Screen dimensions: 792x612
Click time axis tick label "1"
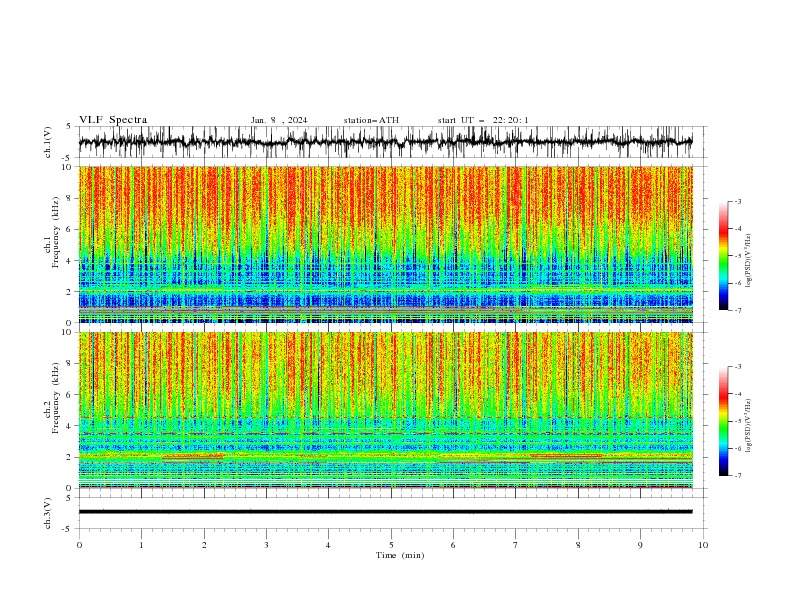(x=141, y=545)
